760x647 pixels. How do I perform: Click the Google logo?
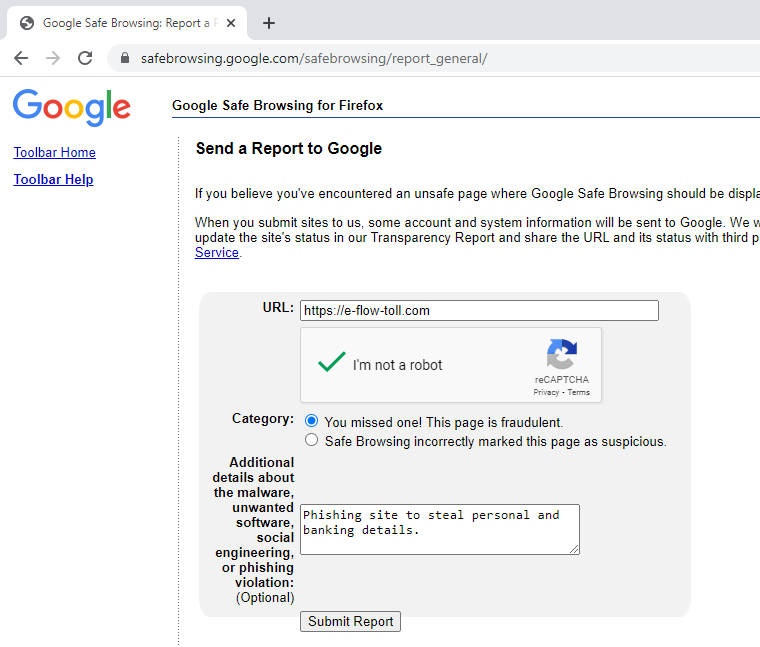[x=72, y=107]
